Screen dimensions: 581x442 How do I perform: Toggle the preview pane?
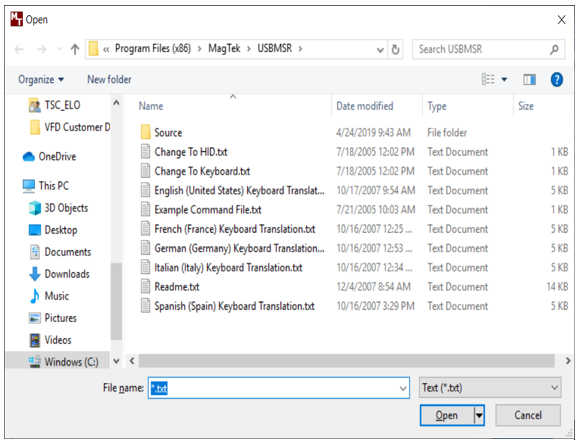coord(529,79)
